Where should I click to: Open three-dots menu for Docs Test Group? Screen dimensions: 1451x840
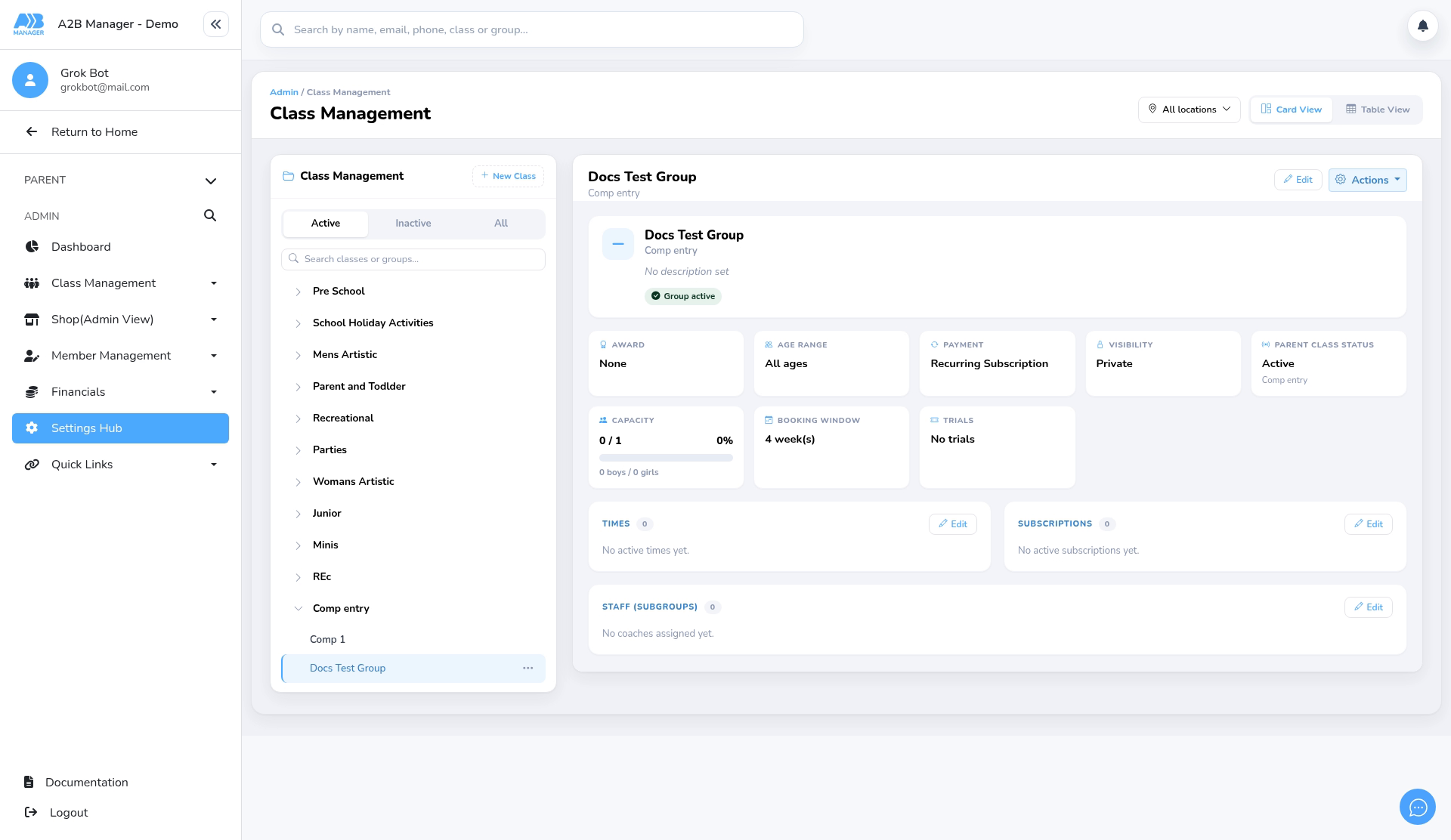point(527,669)
